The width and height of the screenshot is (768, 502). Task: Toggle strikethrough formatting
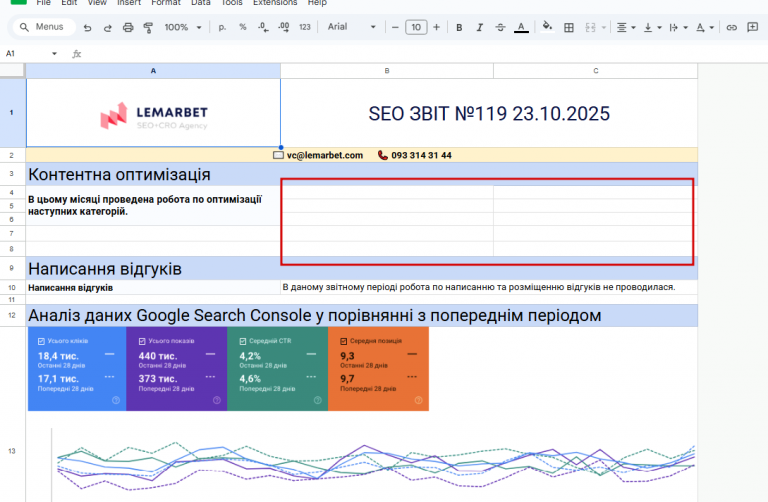pos(500,27)
